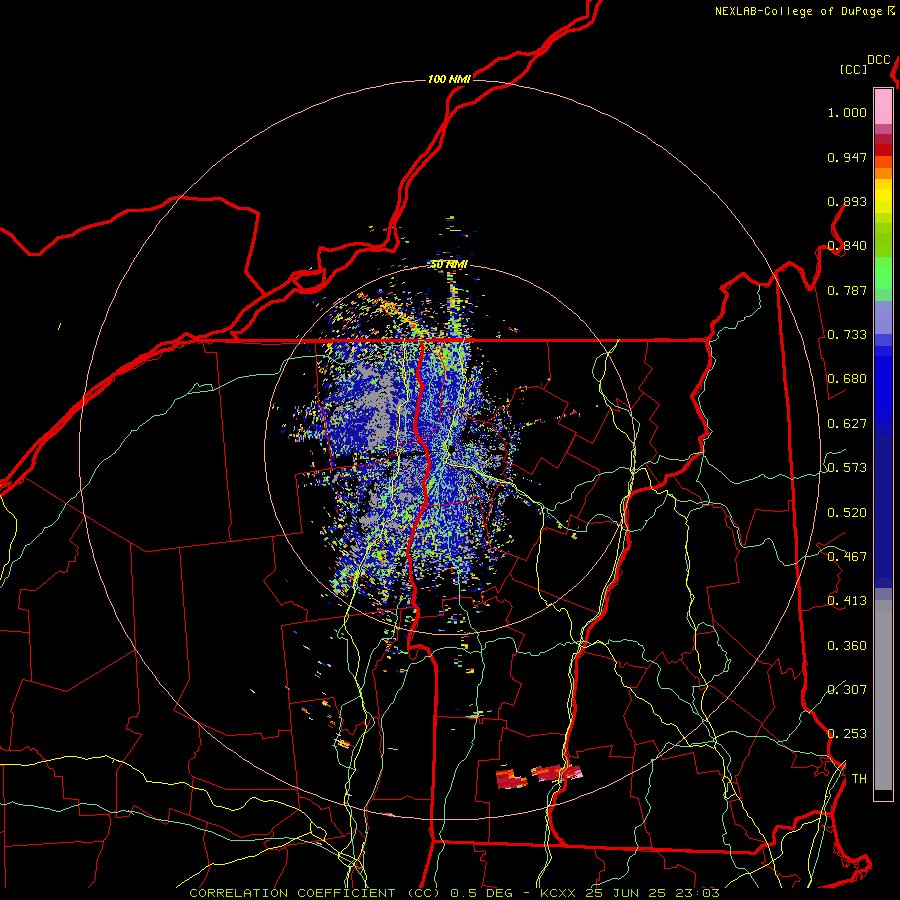Select the 0.787 color scale value
This screenshot has width=900, height=900.
pyautogui.click(x=847, y=290)
